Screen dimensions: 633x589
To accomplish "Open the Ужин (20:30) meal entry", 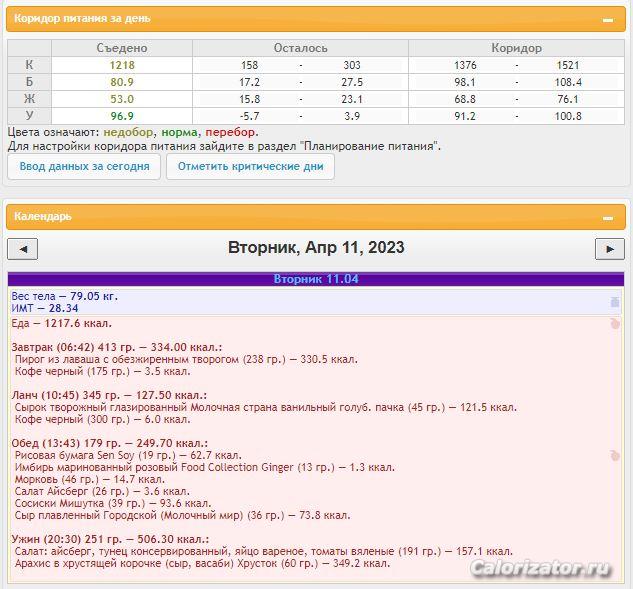I will pyautogui.click(x=108, y=539).
